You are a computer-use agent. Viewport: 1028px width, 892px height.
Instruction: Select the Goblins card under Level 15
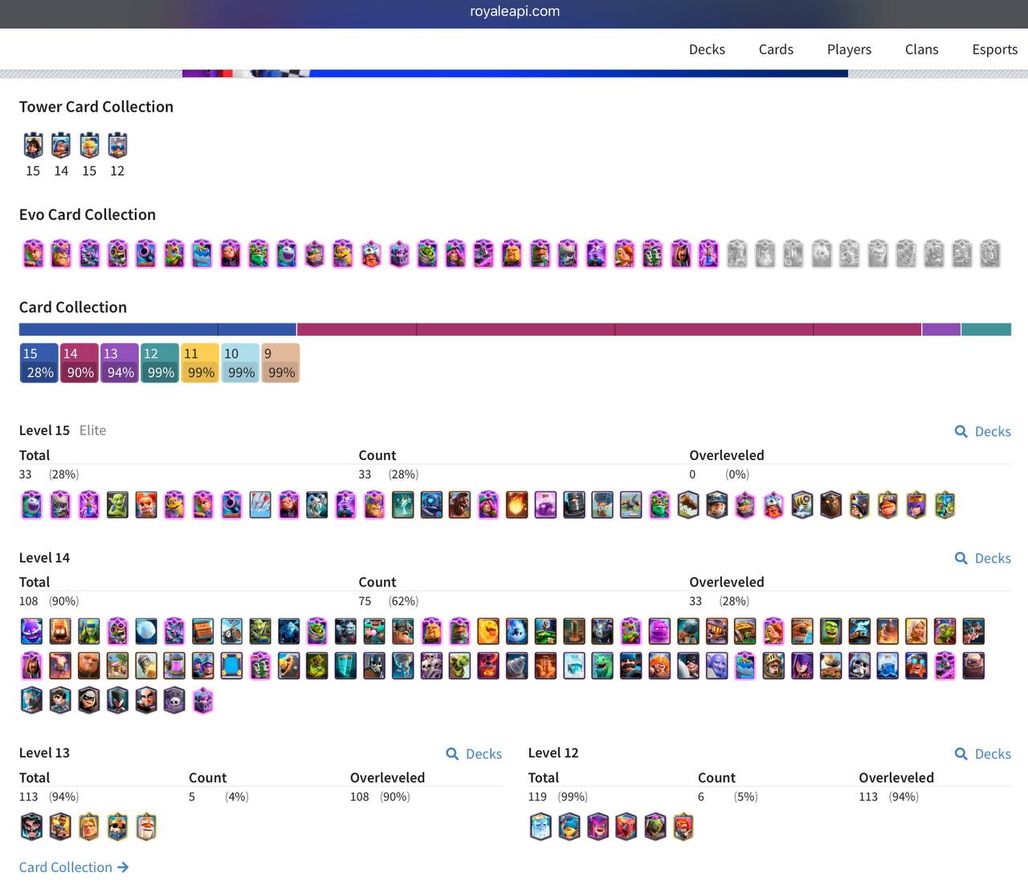pyautogui.click(x=117, y=505)
